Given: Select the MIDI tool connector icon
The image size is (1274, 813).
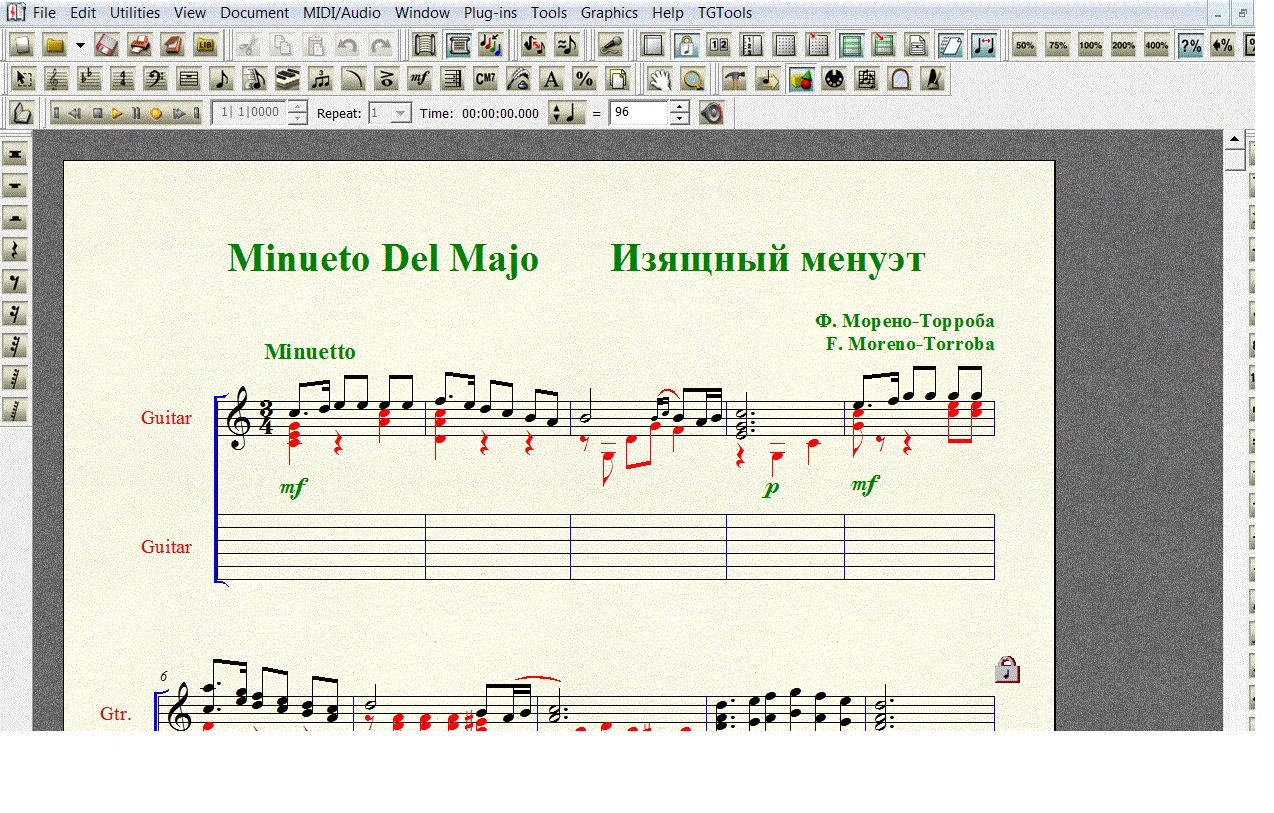Looking at the screenshot, I should point(833,79).
